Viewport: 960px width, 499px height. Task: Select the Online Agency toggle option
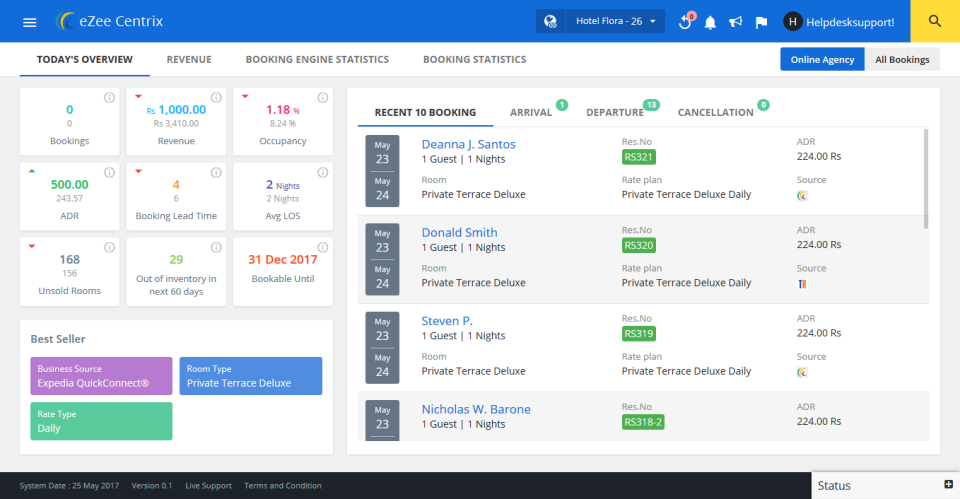pos(822,60)
